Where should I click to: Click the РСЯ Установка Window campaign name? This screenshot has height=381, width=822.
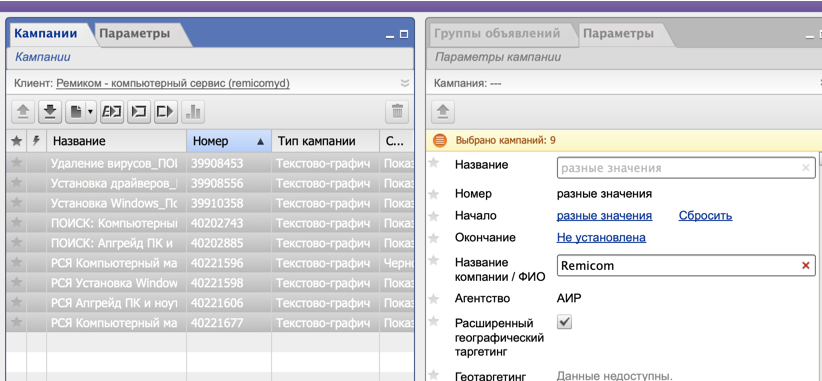pyautogui.click(x=114, y=283)
